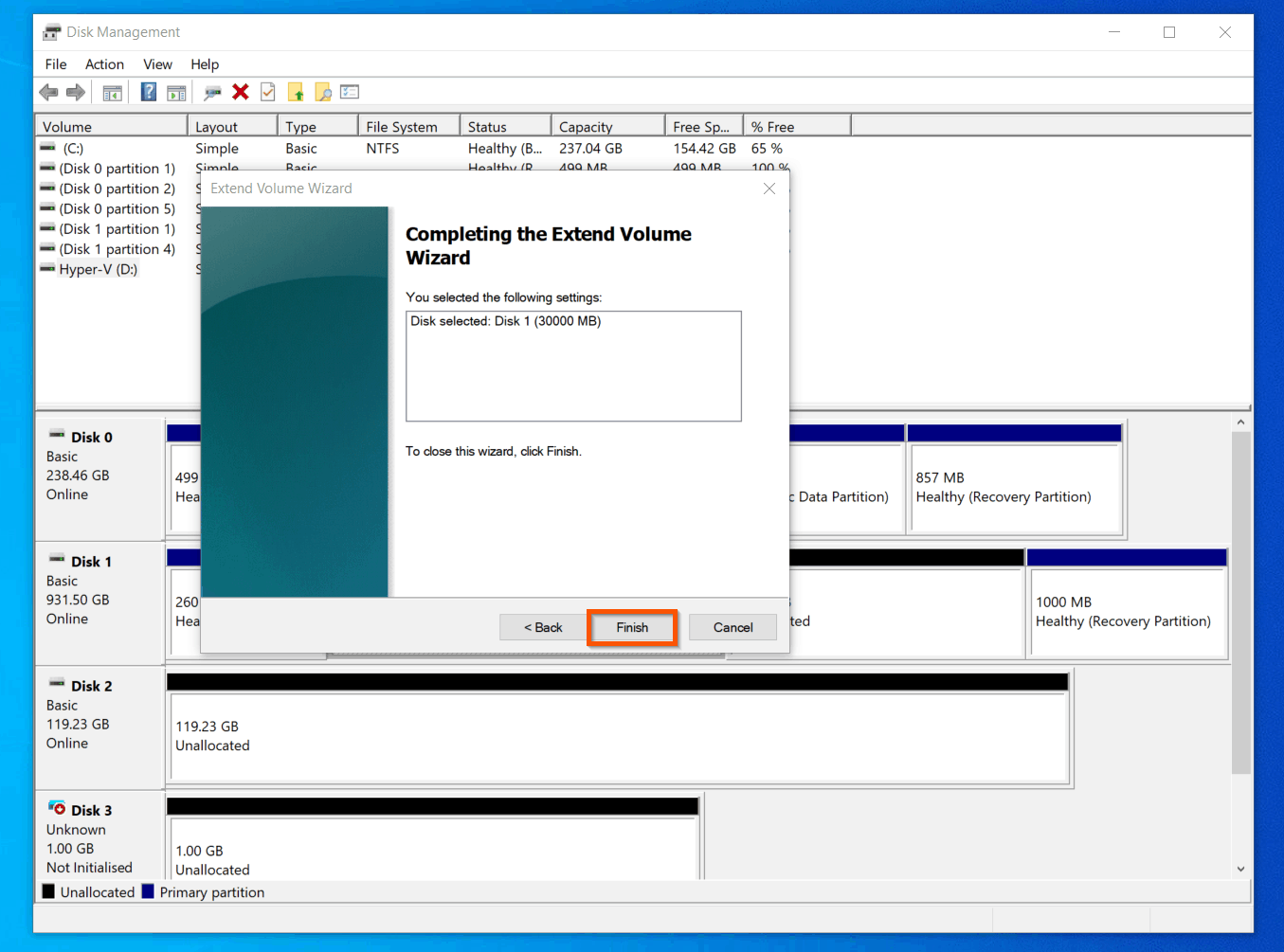The width and height of the screenshot is (1284, 952).
Task: Click the Properties checklist icon at toolbar end
Action: [349, 91]
